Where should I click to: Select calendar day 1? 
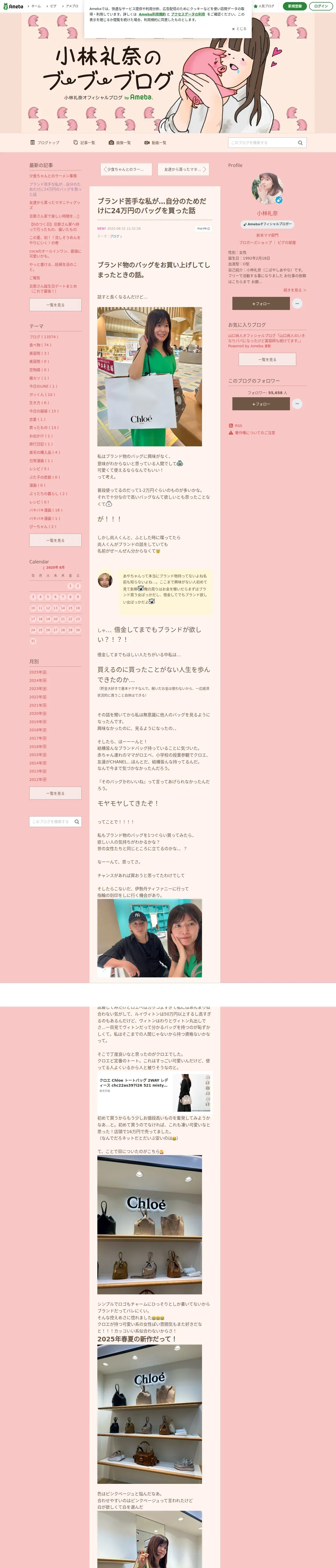(x=70, y=586)
